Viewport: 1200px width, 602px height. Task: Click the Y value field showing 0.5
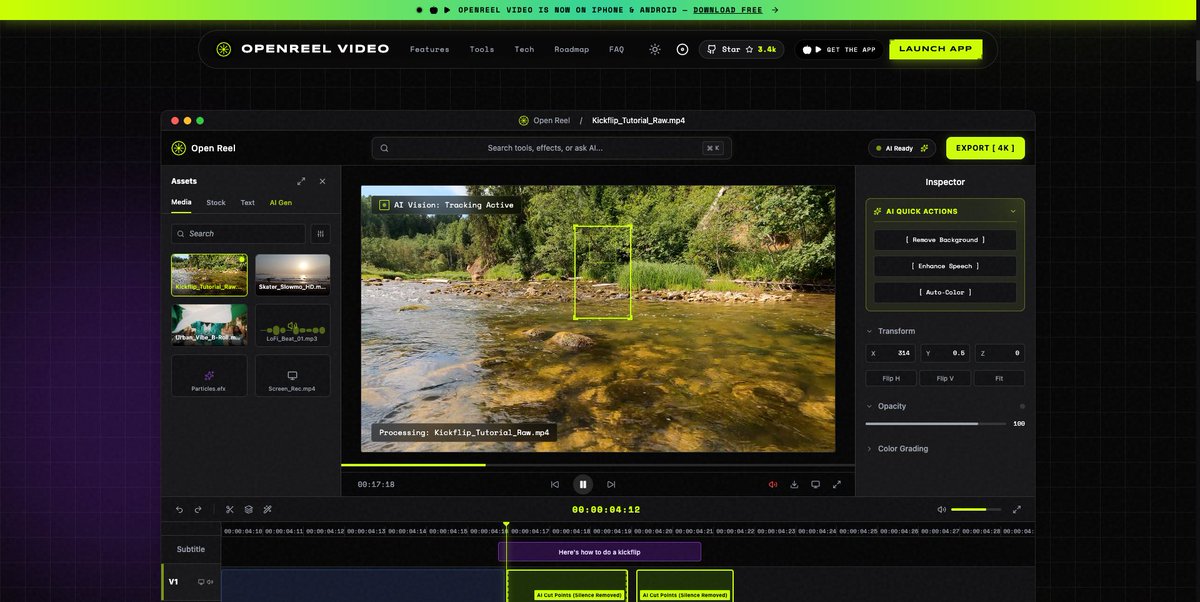coord(945,353)
